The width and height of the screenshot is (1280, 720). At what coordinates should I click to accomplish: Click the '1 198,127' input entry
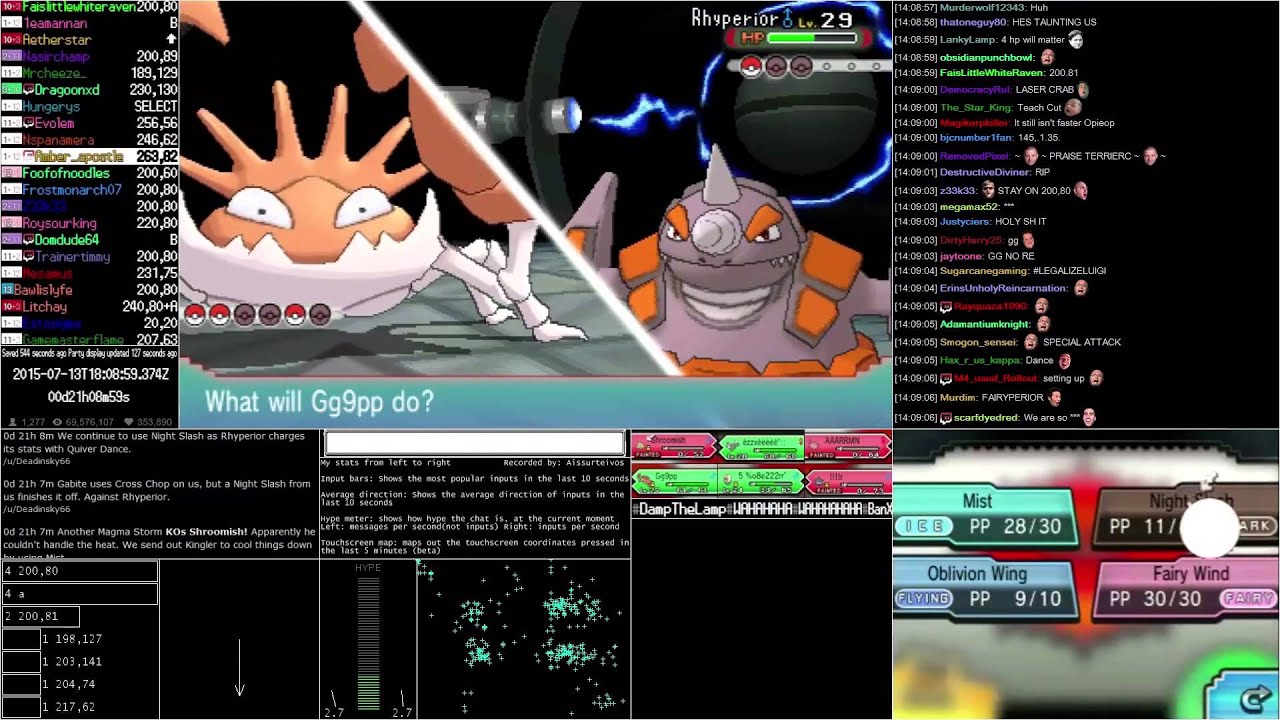(x=71, y=639)
